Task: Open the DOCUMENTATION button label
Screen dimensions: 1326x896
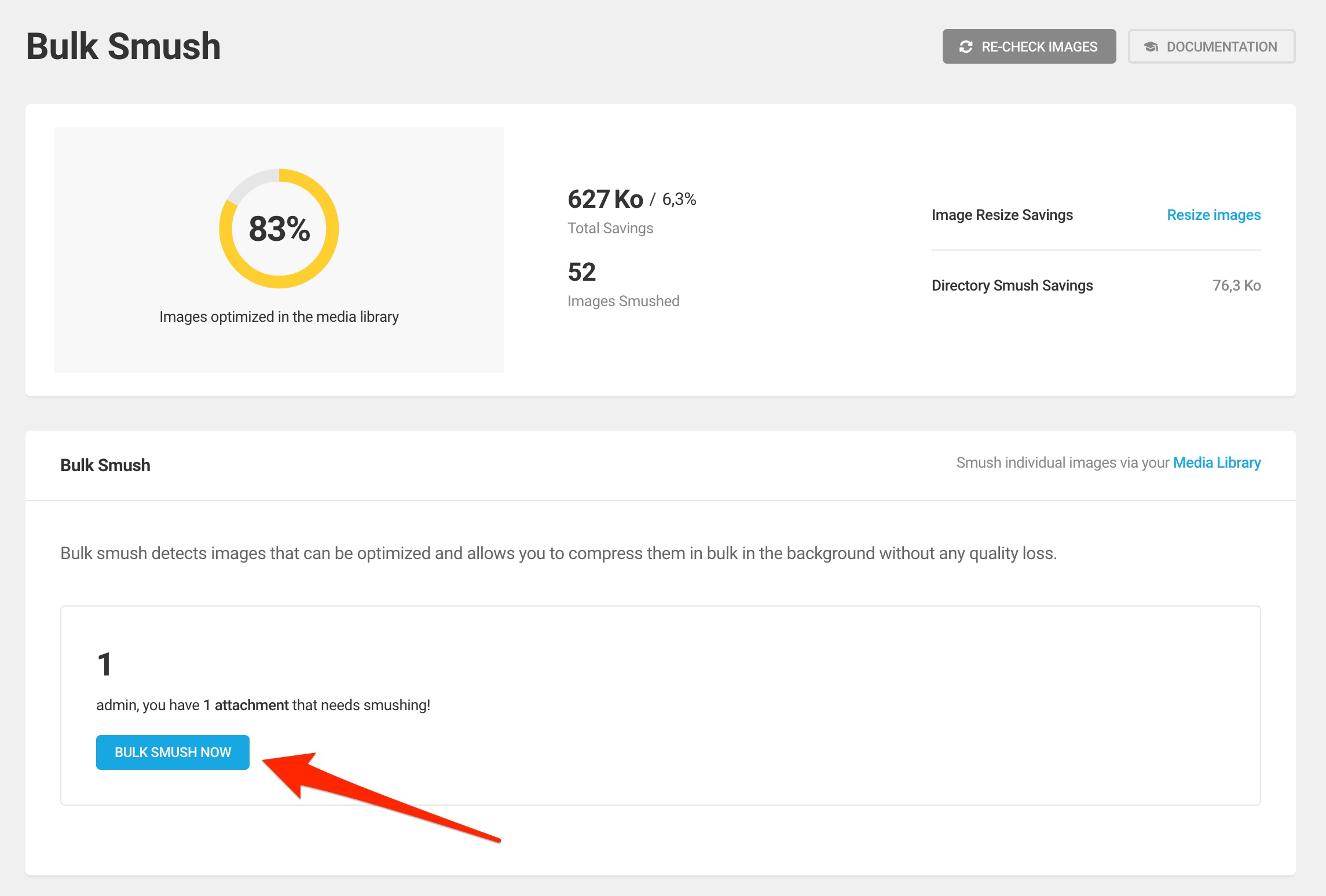Action: point(1222,47)
